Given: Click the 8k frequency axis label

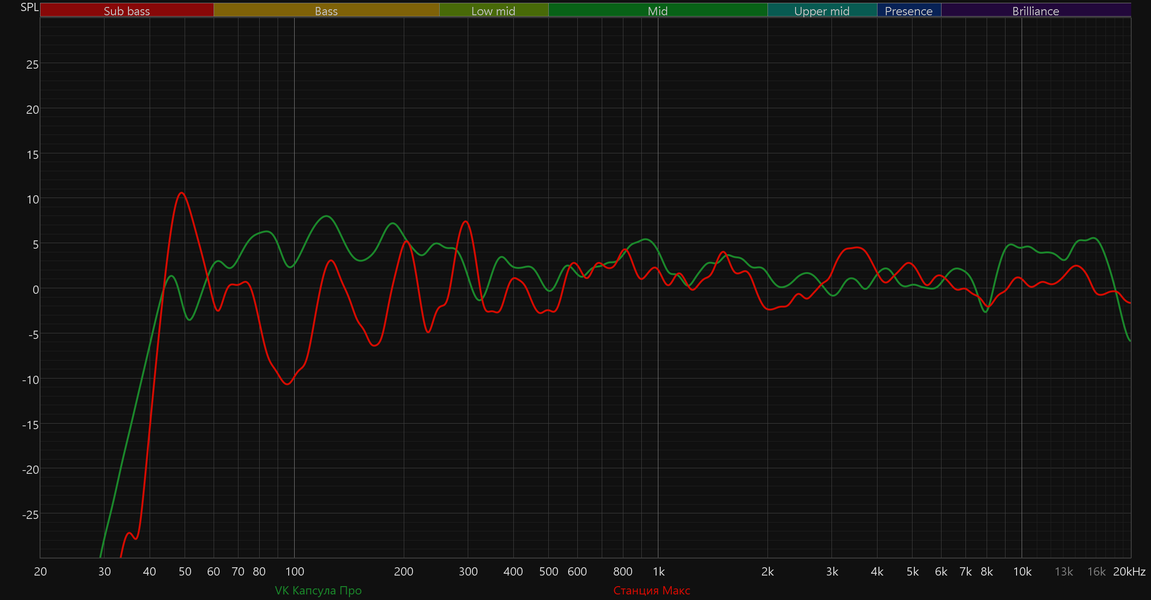Looking at the screenshot, I should click(x=987, y=572).
